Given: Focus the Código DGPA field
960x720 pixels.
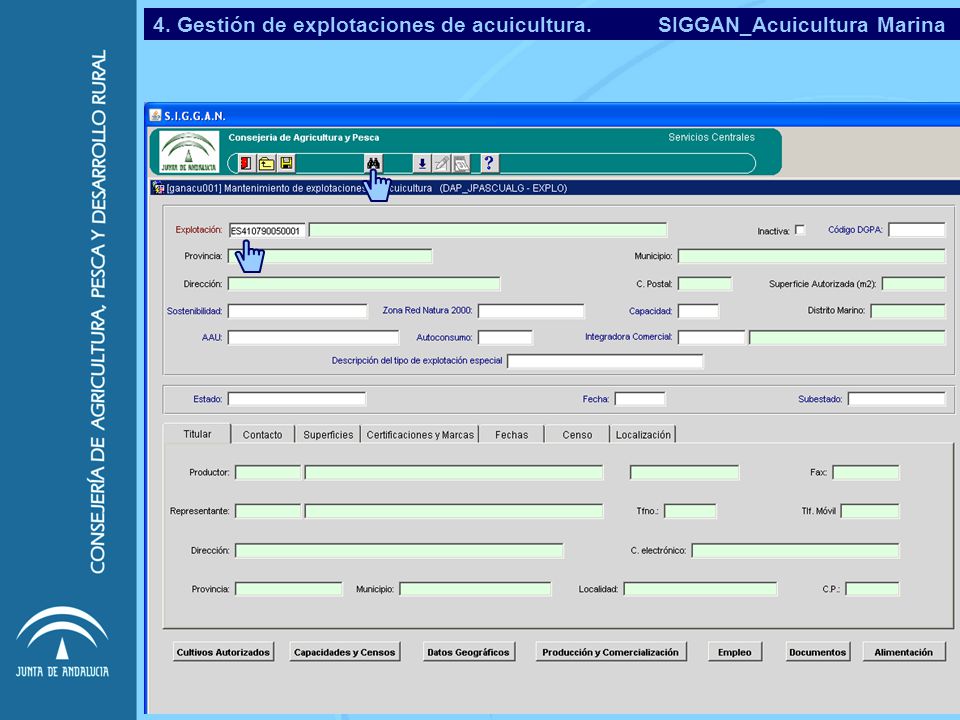Looking at the screenshot, I should (x=917, y=230).
